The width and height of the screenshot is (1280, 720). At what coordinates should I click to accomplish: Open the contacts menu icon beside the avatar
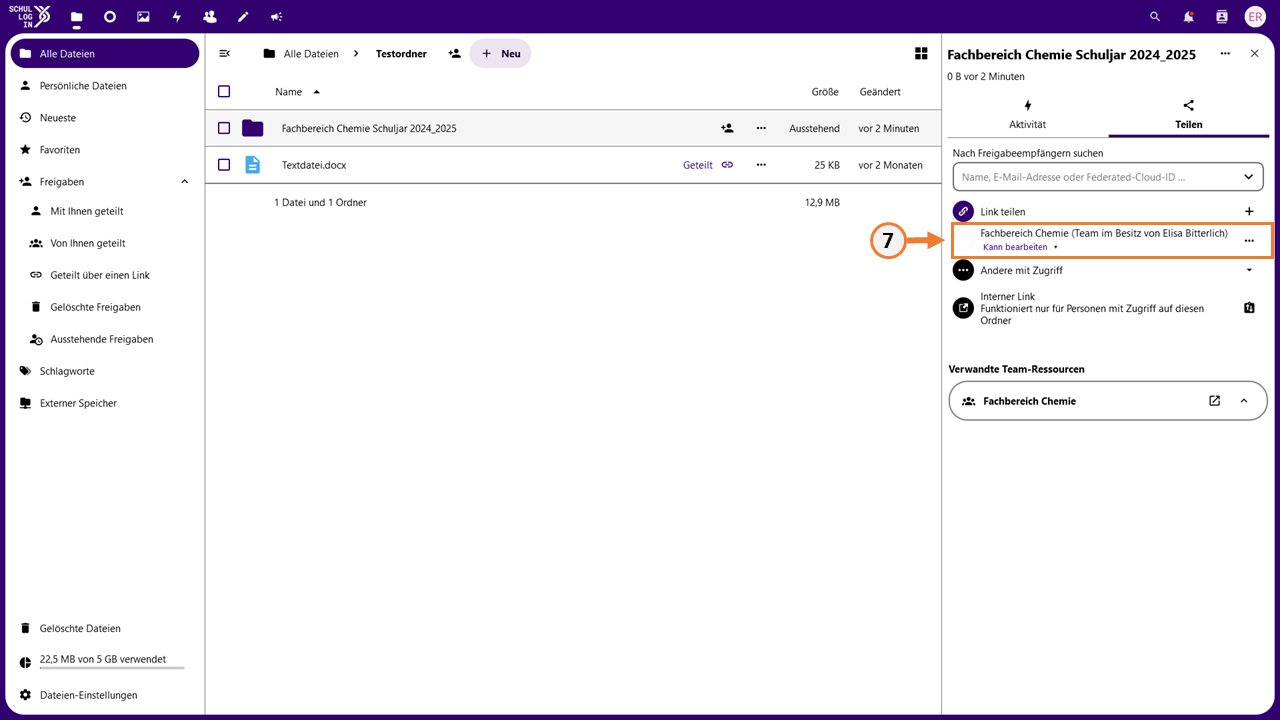[1221, 17]
